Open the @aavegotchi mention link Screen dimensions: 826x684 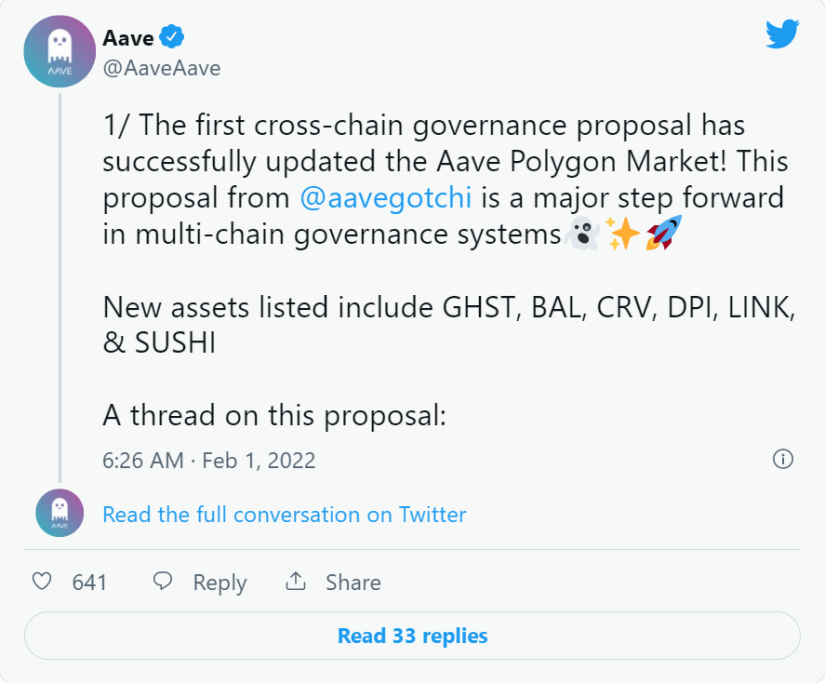point(386,198)
